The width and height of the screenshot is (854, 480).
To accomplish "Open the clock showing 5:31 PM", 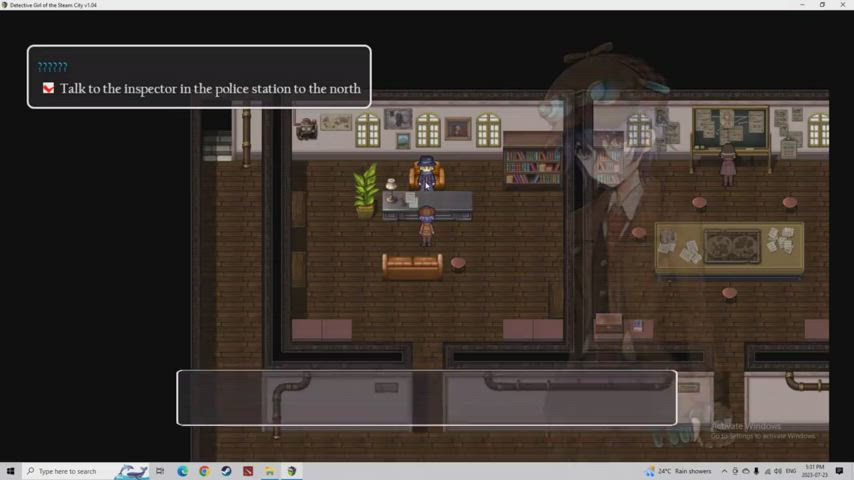I will click(815, 471).
